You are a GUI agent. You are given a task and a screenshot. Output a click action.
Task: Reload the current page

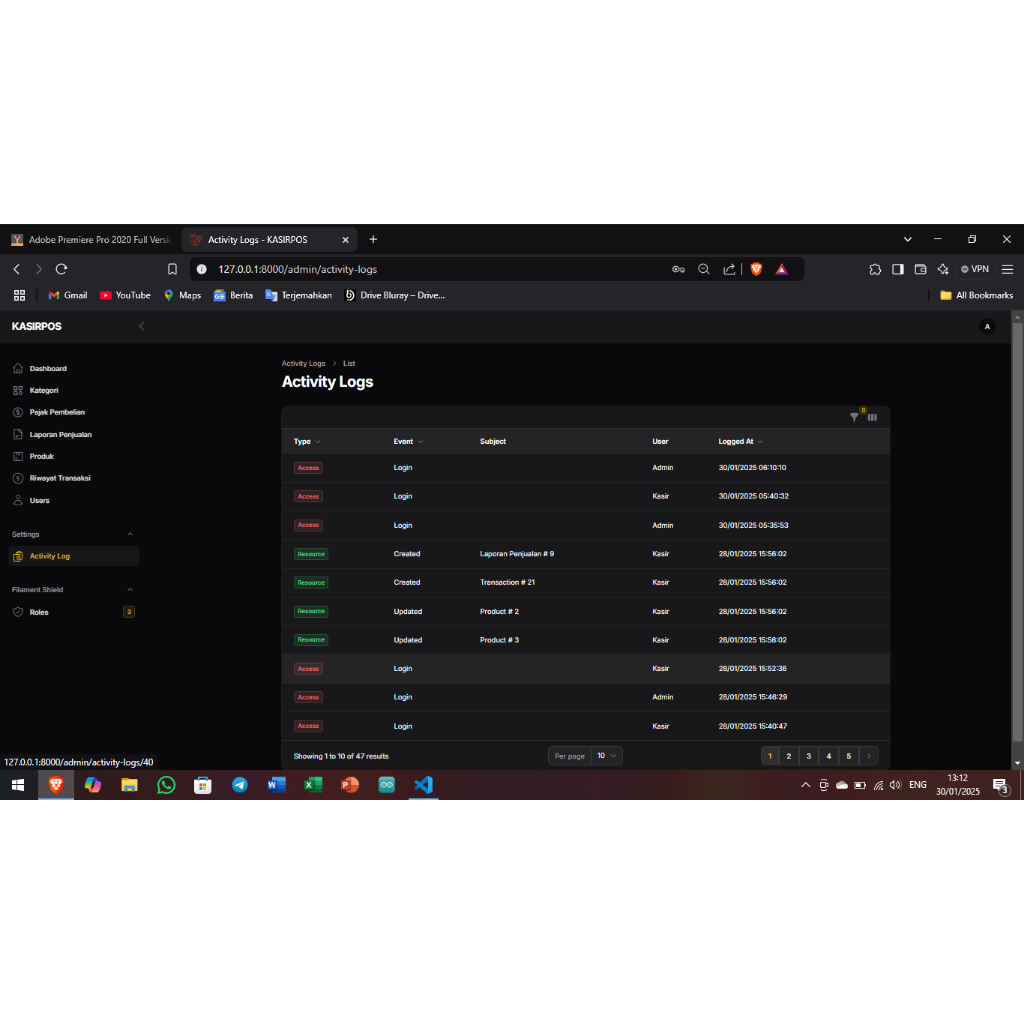[x=61, y=269]
